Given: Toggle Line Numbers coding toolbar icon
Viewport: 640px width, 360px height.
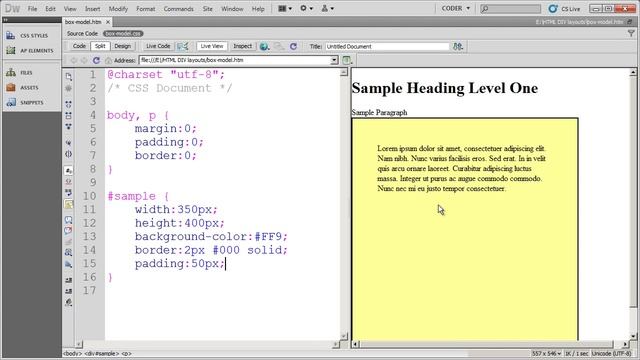Looking at the screenshot, I should (x=69, y=170).
